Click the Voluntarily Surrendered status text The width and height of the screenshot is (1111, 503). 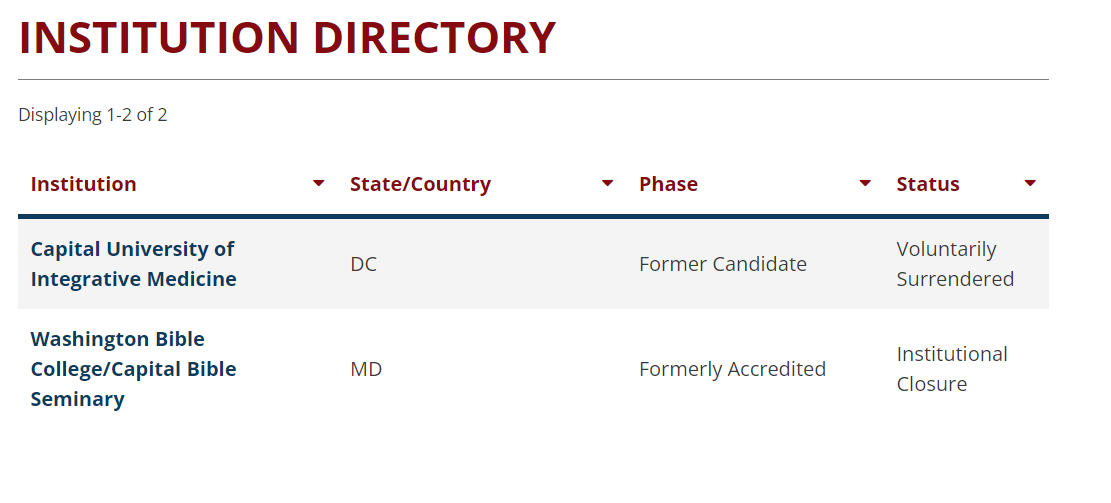[x=955, y=264]
